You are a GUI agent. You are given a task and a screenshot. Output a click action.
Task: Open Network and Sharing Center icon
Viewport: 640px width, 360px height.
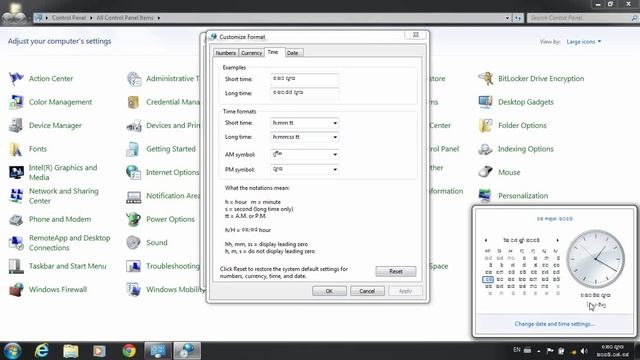16,196
